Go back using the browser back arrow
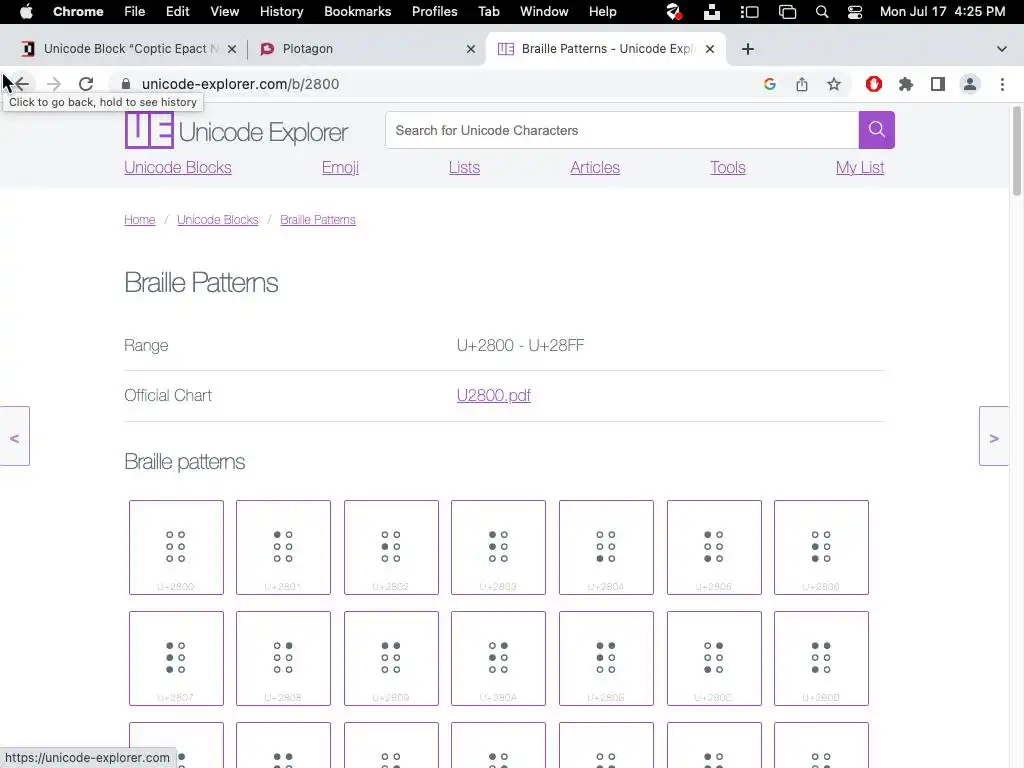Image resolution: width=1024 pixels, height=768 pixels. click(22, 84)
